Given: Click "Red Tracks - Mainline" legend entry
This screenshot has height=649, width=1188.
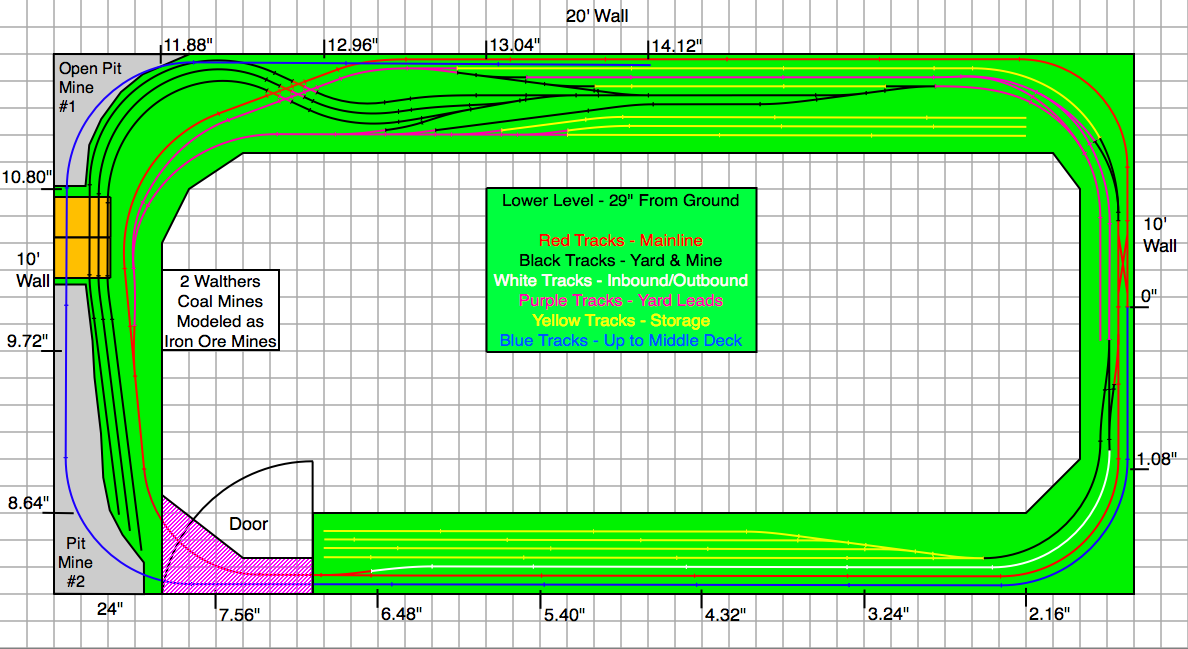Looking at the screenshot, I should [620, 240].
